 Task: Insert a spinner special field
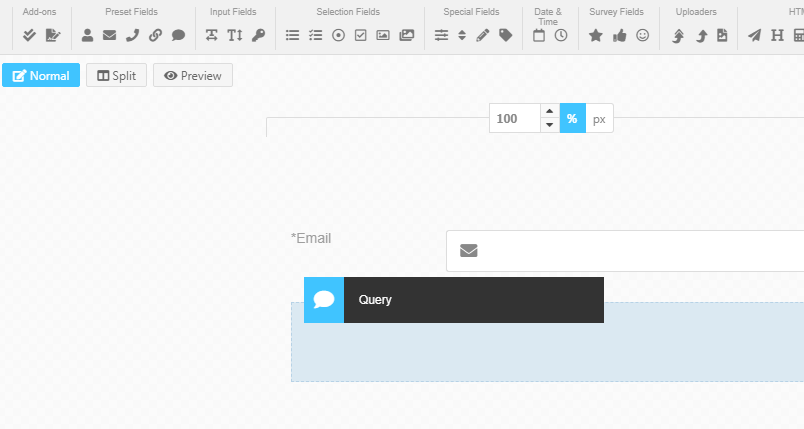[x=462, y=35]
